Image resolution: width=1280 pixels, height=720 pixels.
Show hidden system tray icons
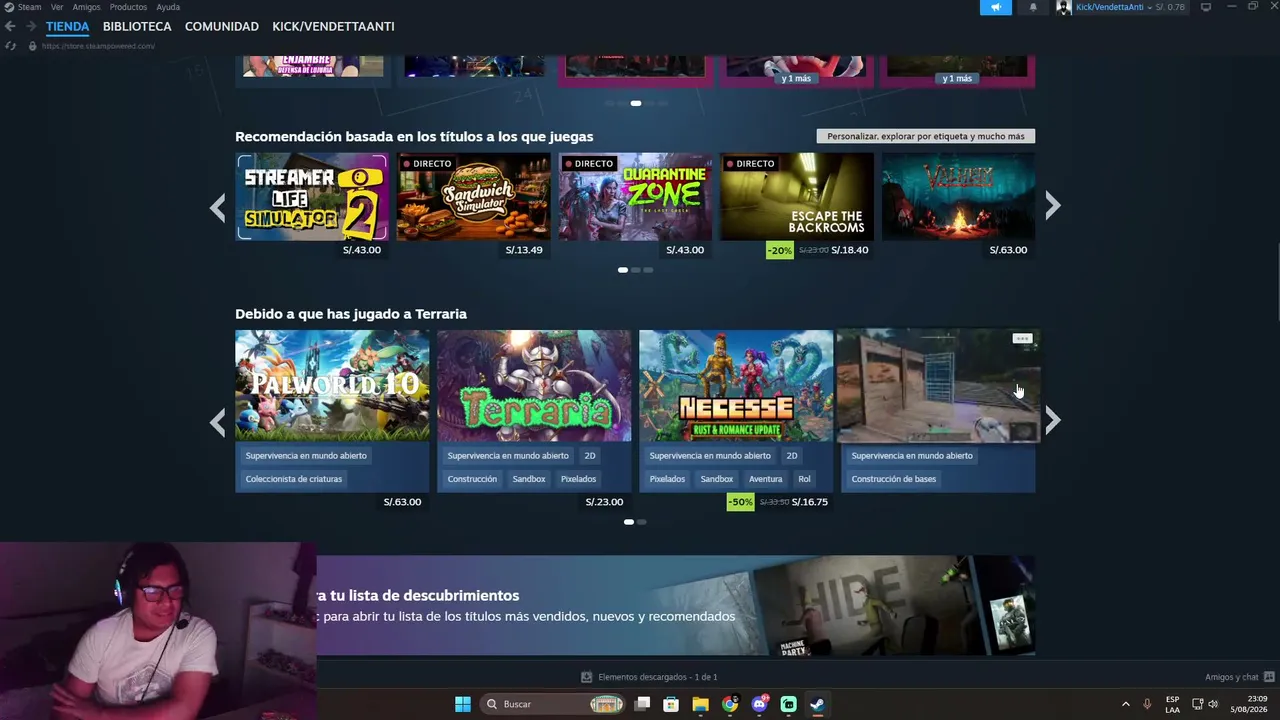(1125, 704)
